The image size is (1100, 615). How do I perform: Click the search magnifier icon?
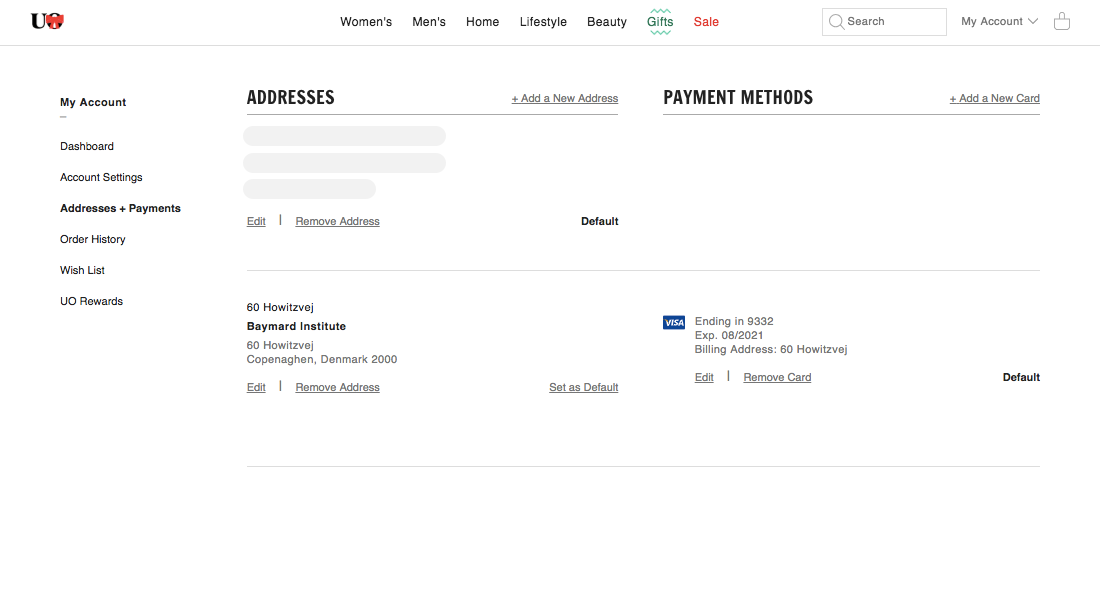click(836, 22)
